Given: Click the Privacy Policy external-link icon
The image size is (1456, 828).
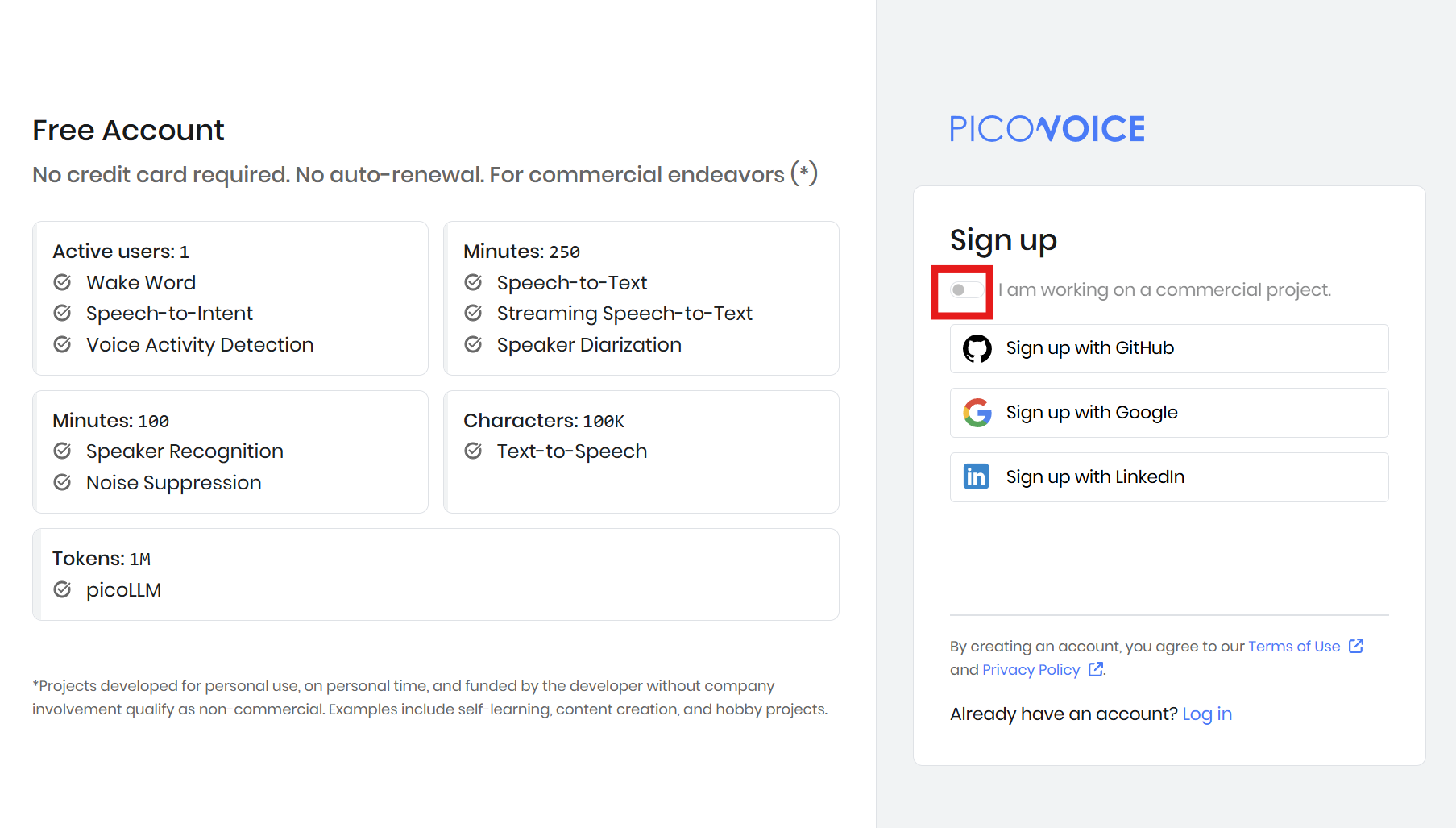Looking at the screenshot, I should 1096,669.
